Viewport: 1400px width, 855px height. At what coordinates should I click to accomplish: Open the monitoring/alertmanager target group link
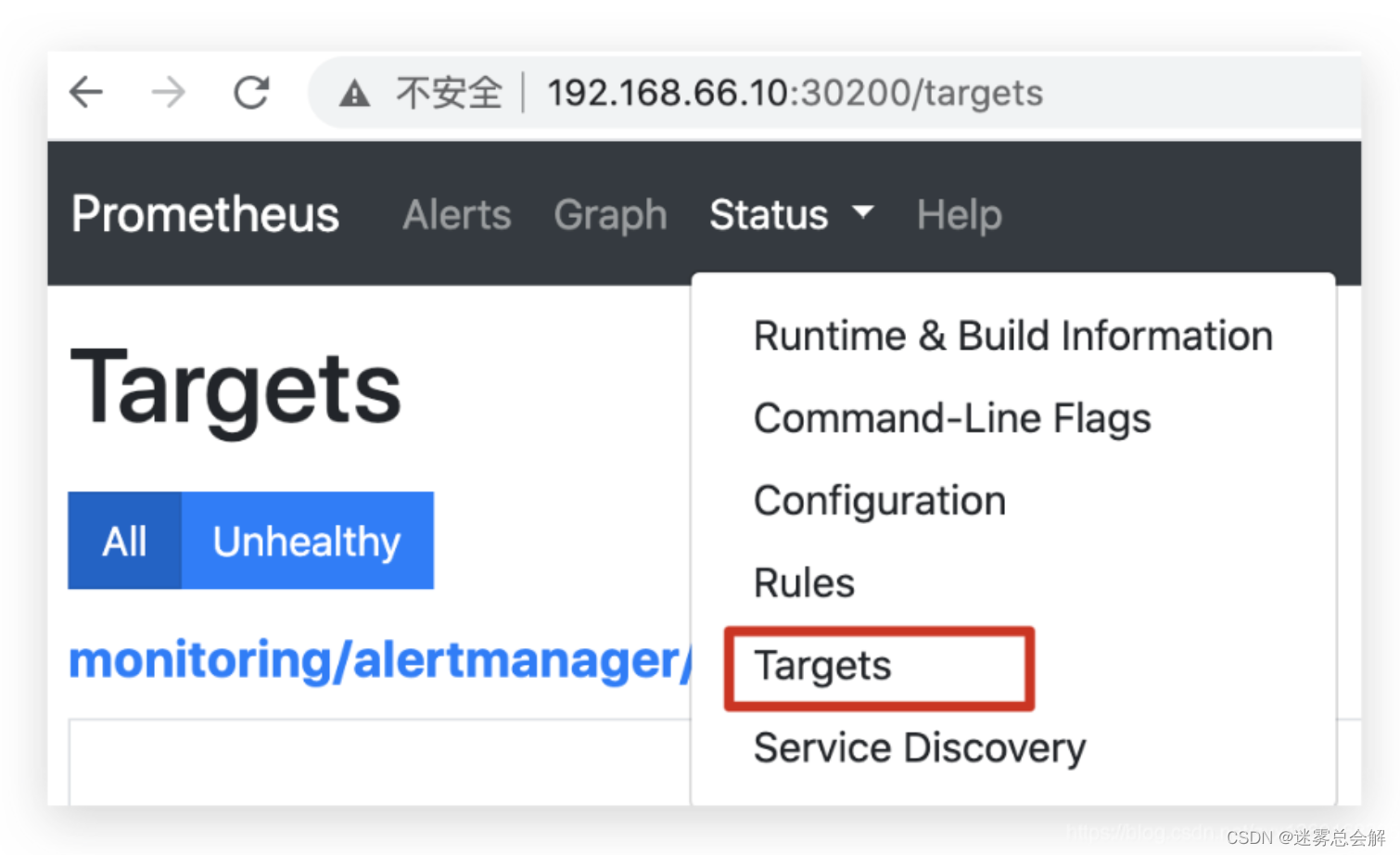[380, 660]
